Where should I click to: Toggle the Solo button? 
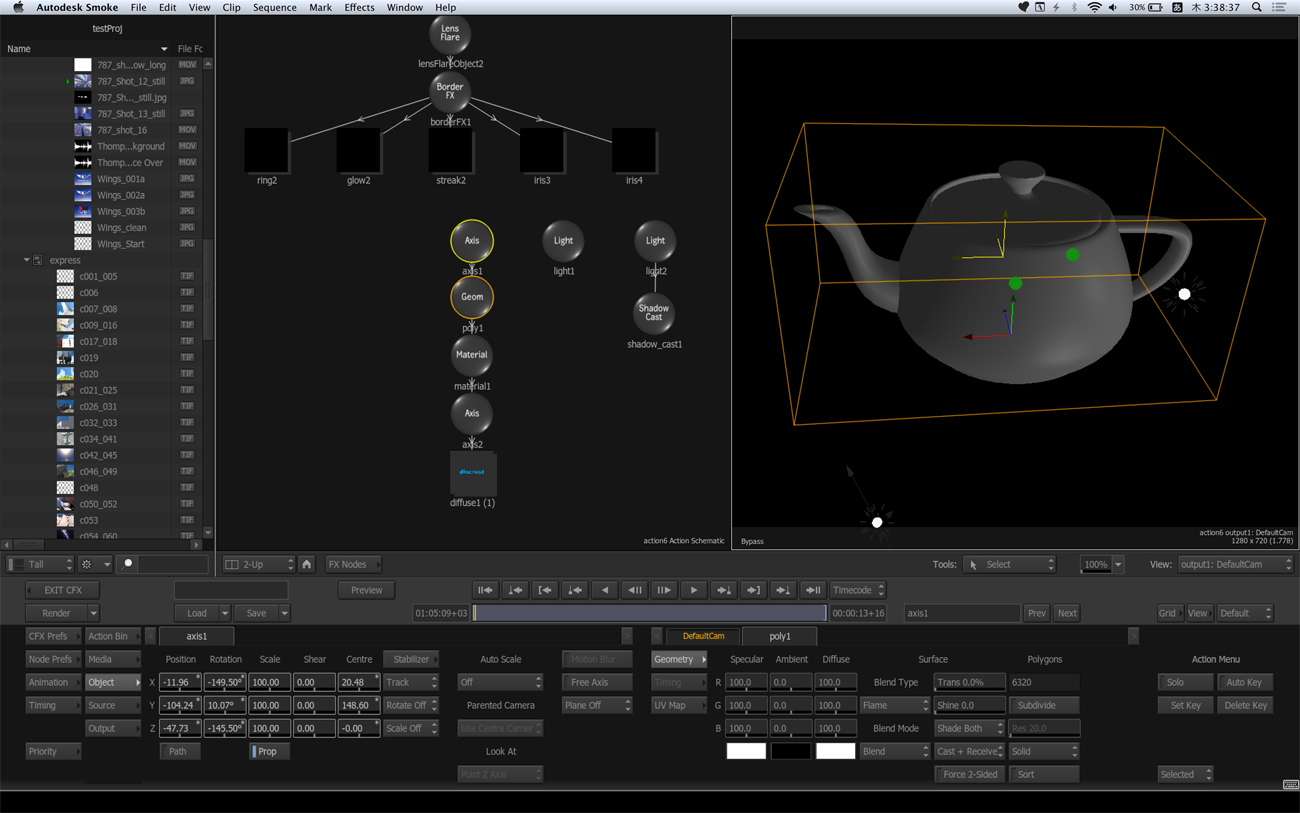(x=1184, y=682)
